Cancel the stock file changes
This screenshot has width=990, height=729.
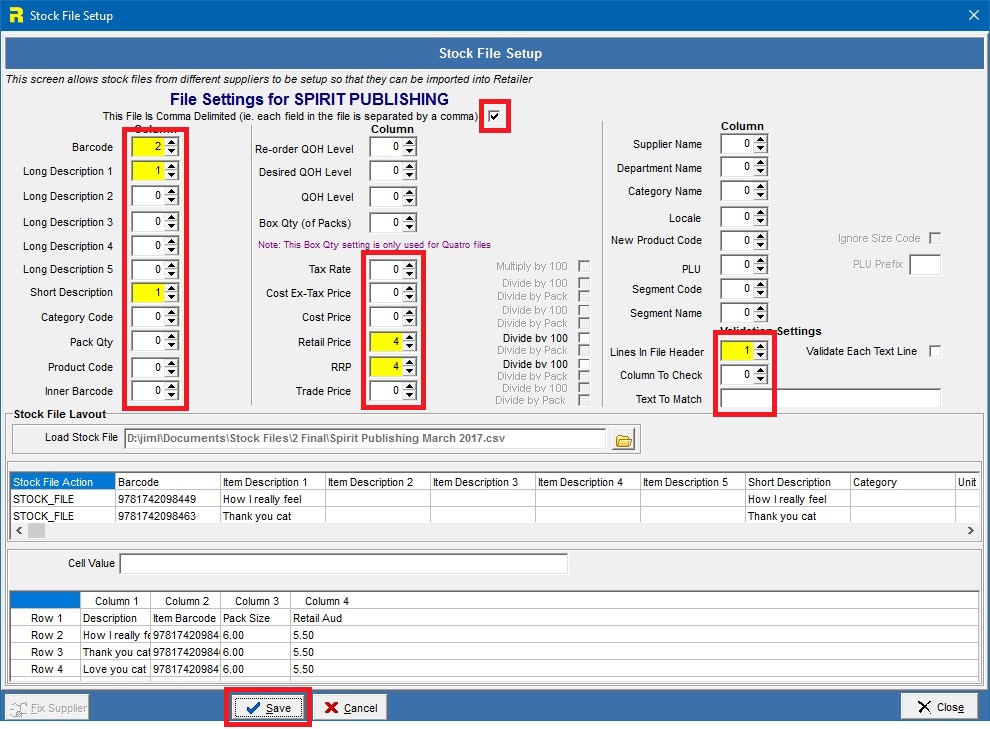click(350, 708)
